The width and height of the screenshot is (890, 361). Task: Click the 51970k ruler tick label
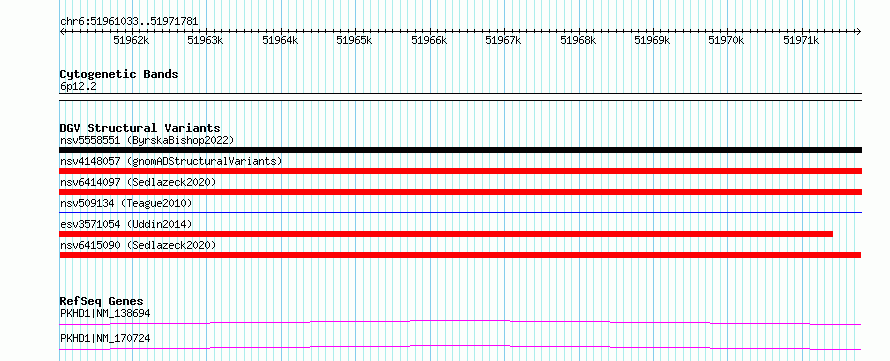[x=727, y=40]
